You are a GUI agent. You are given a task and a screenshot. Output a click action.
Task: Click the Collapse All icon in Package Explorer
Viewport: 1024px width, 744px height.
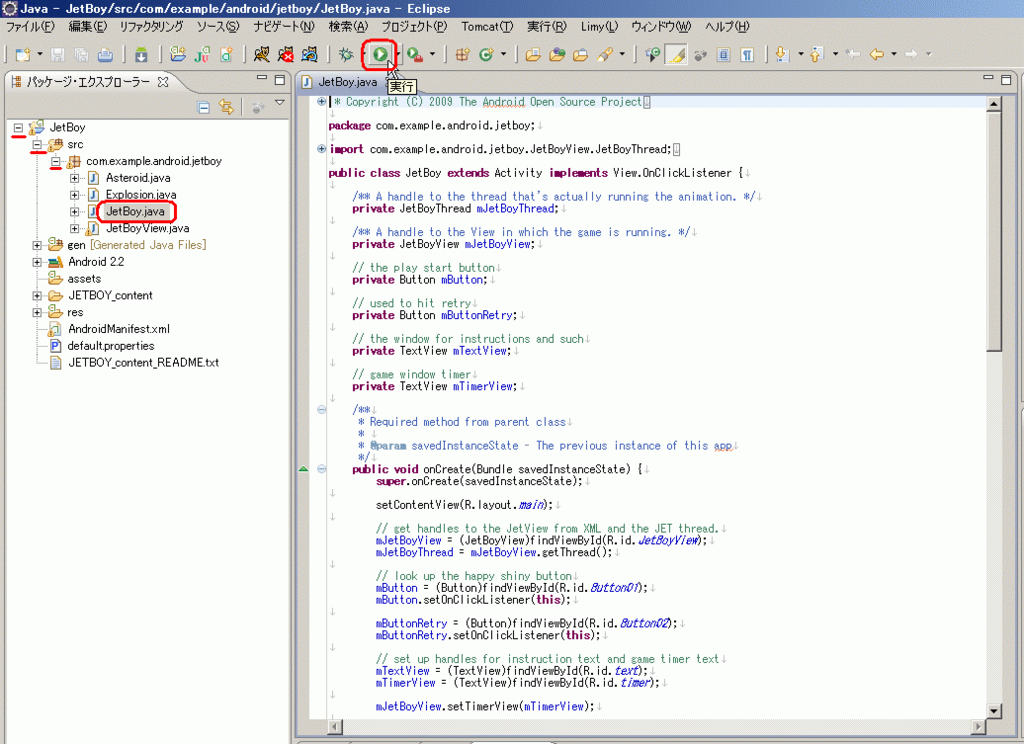(204, 107)
